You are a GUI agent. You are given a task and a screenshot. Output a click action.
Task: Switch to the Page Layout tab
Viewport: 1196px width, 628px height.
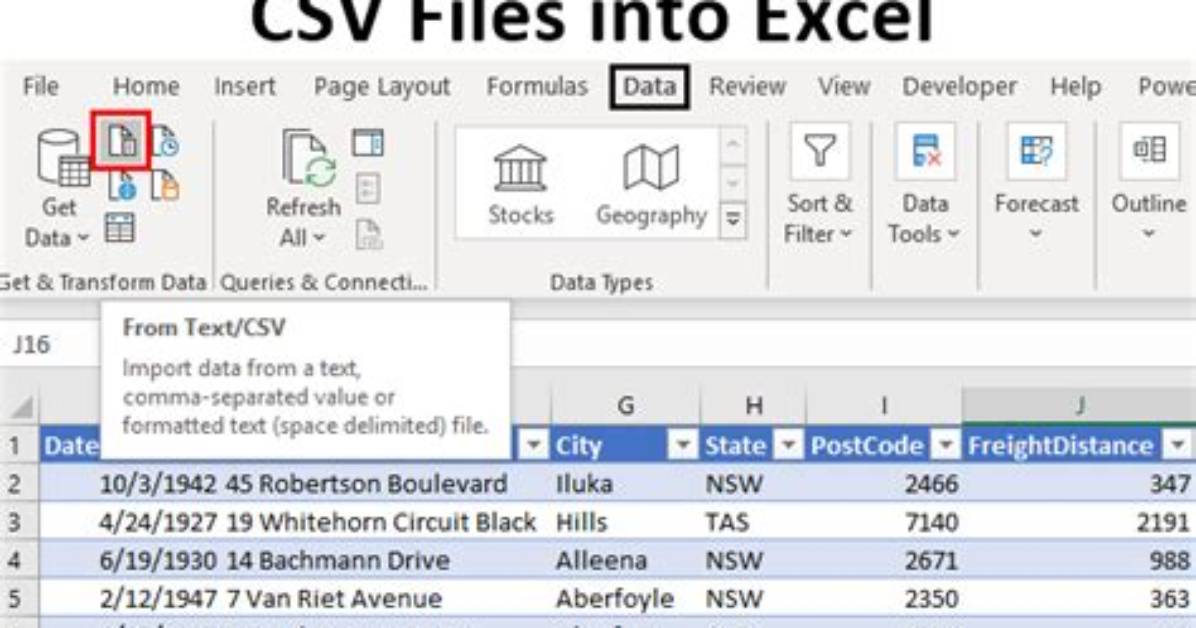point(382,86)
